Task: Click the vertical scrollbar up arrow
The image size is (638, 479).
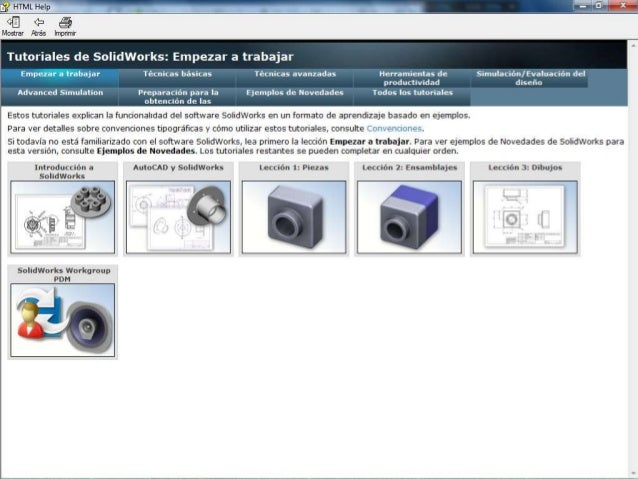Action: point(633,44)
